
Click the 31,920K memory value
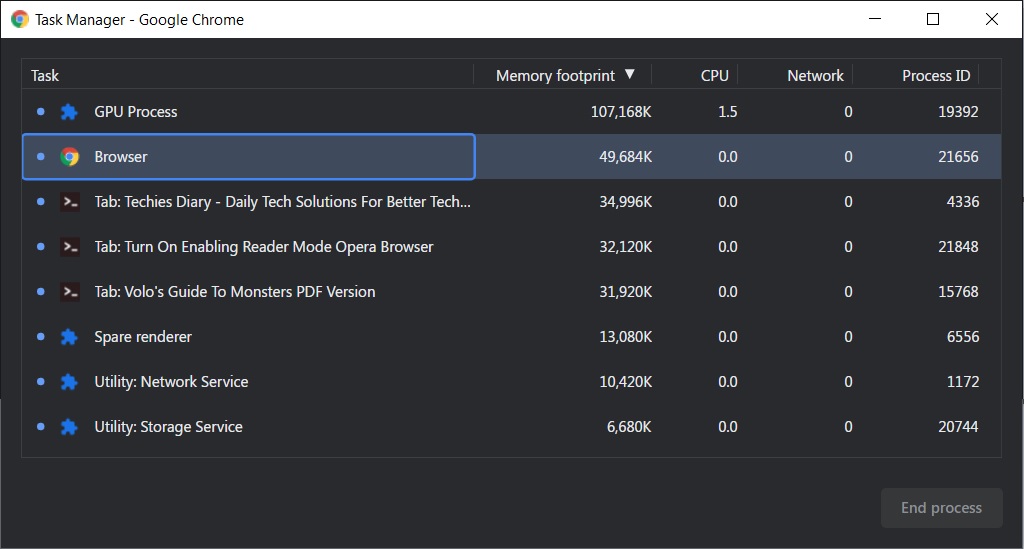coord(626,292)
